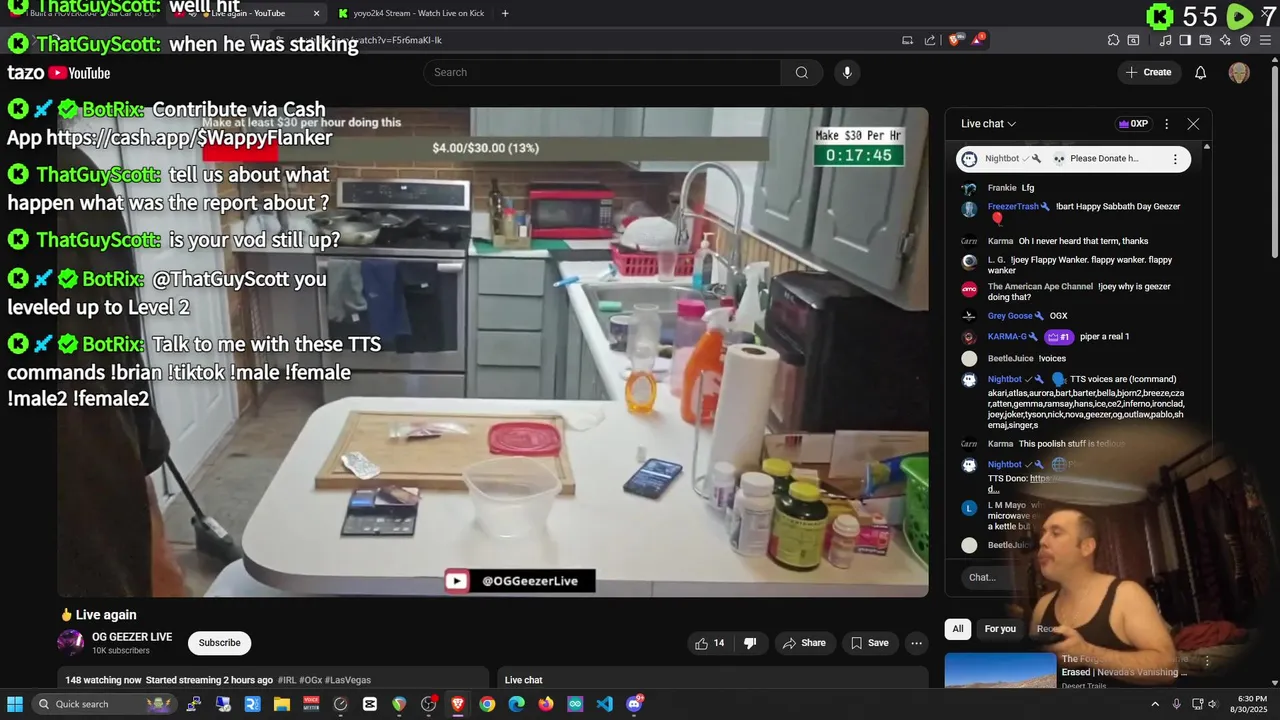
Task: Open YouTube notifications bell
Action: click(x=1201, y=72)
